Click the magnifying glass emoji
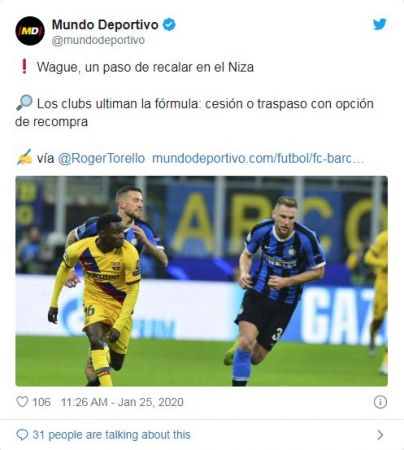The height and width of the screenshot is (450, 404). point(24,103)
